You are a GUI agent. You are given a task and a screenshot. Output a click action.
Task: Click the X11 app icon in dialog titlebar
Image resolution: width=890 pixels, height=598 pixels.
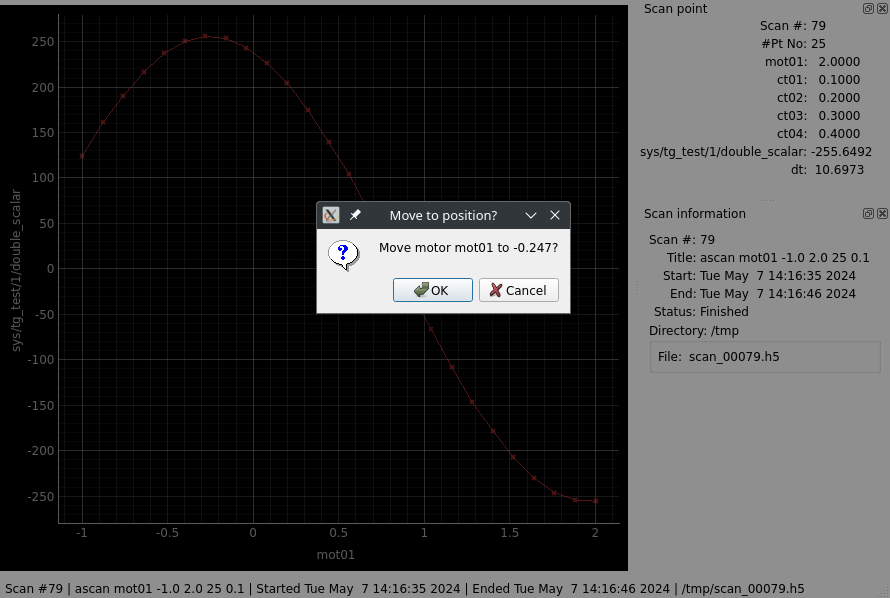point(331,215)
